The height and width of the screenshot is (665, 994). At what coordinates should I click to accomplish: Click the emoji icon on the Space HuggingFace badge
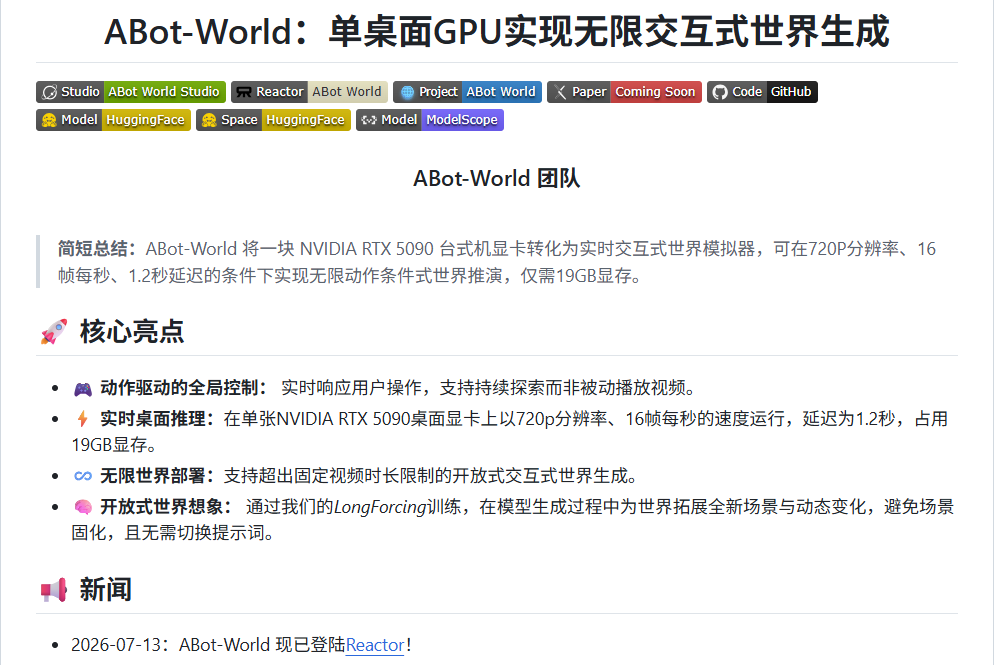[209, 120]
